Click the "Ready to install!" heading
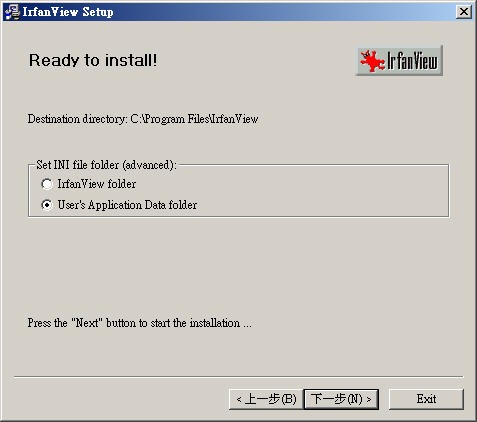This screenshot has height=422, width=477. (93, 61)
